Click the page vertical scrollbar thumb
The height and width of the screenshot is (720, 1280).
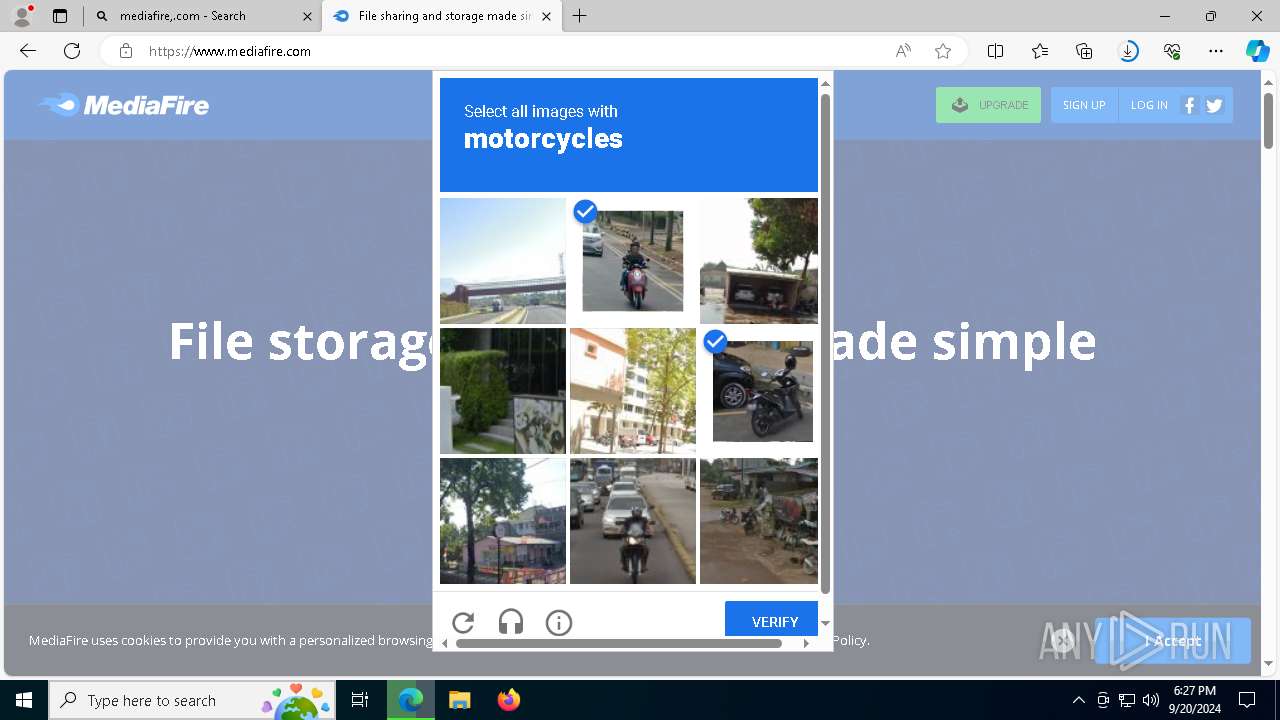[x=1268, y=120]
